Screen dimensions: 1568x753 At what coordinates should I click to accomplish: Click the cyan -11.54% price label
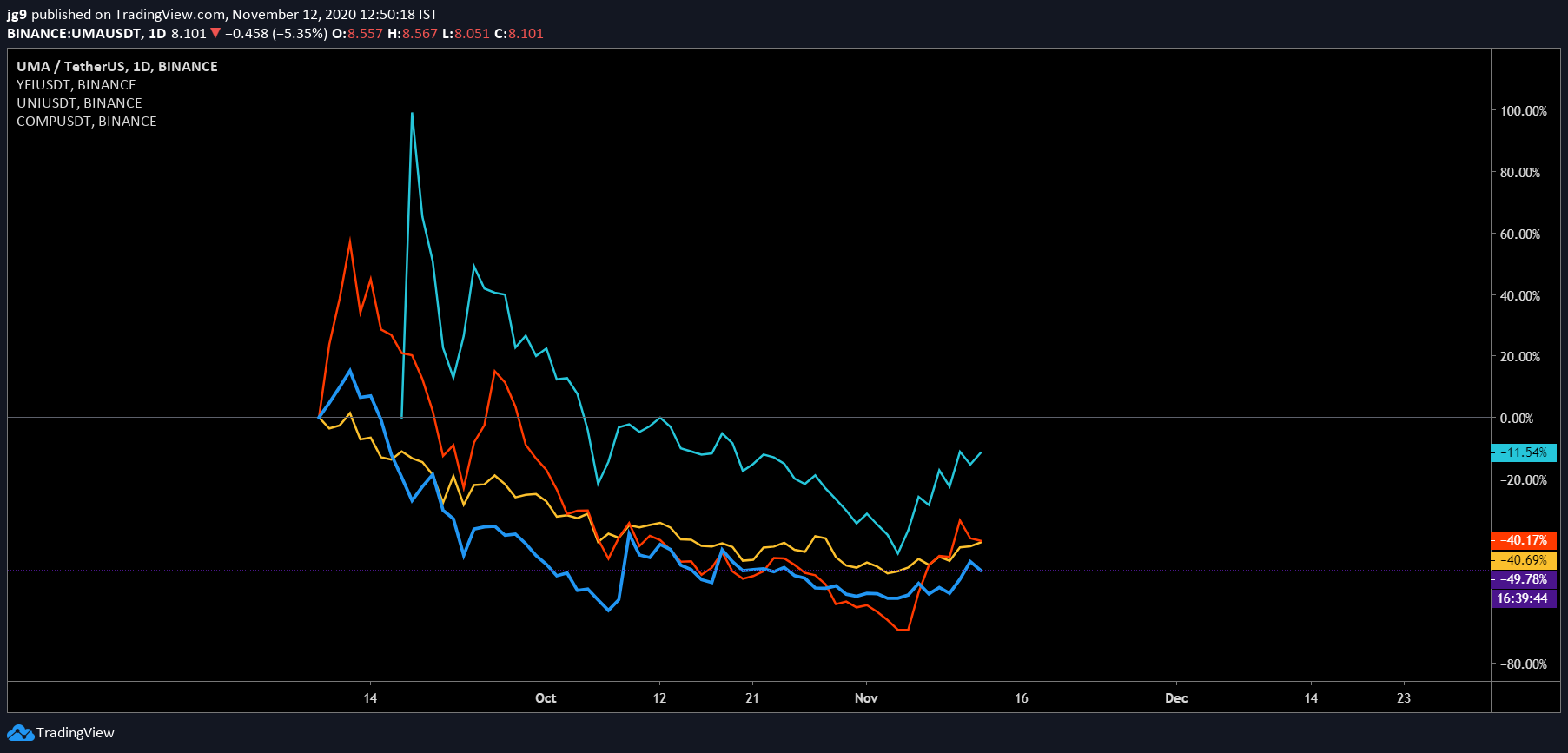[1524, 452]
